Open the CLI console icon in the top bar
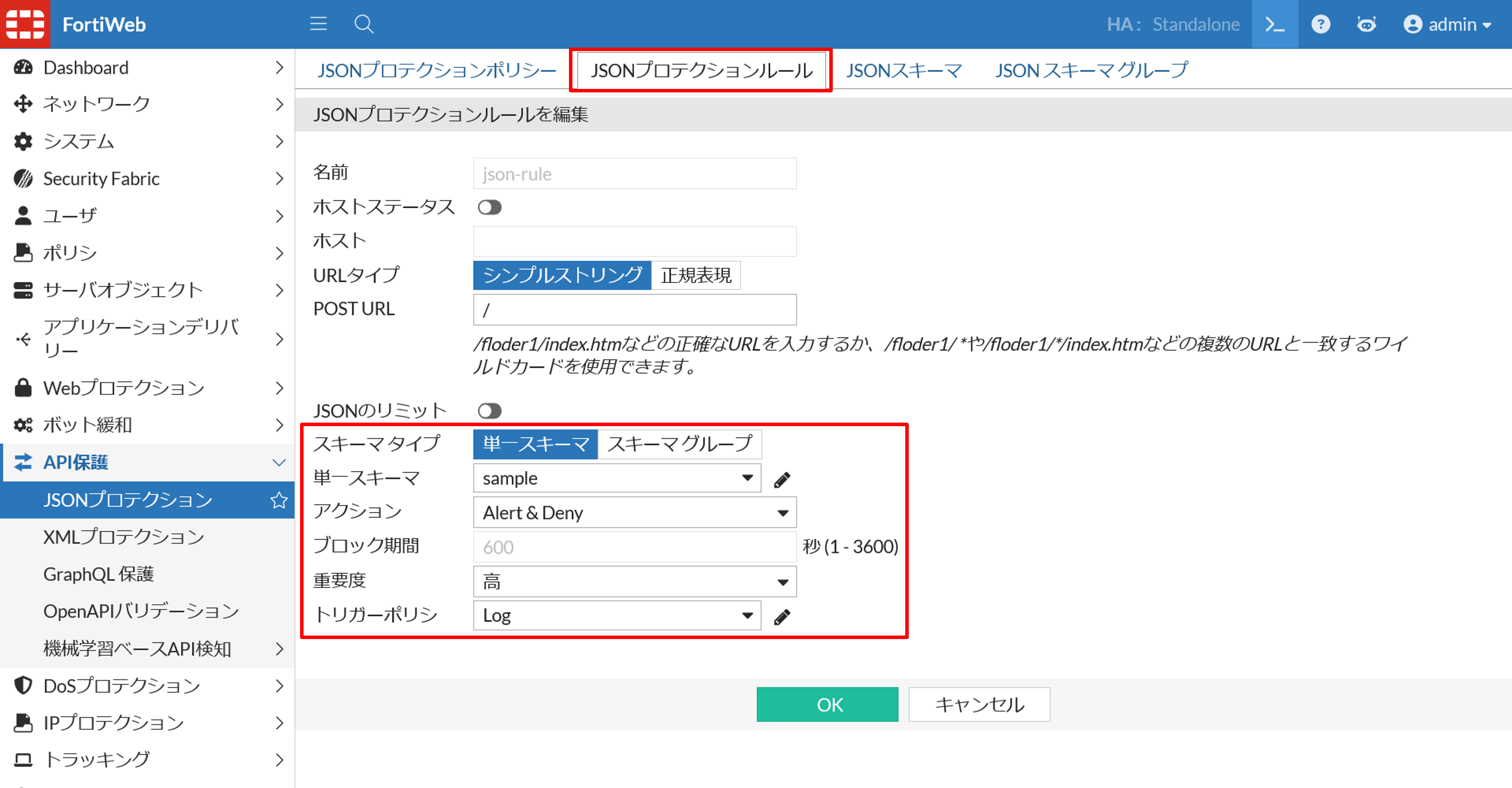This screenshot has width=1512, height=788. point(1275,24)
